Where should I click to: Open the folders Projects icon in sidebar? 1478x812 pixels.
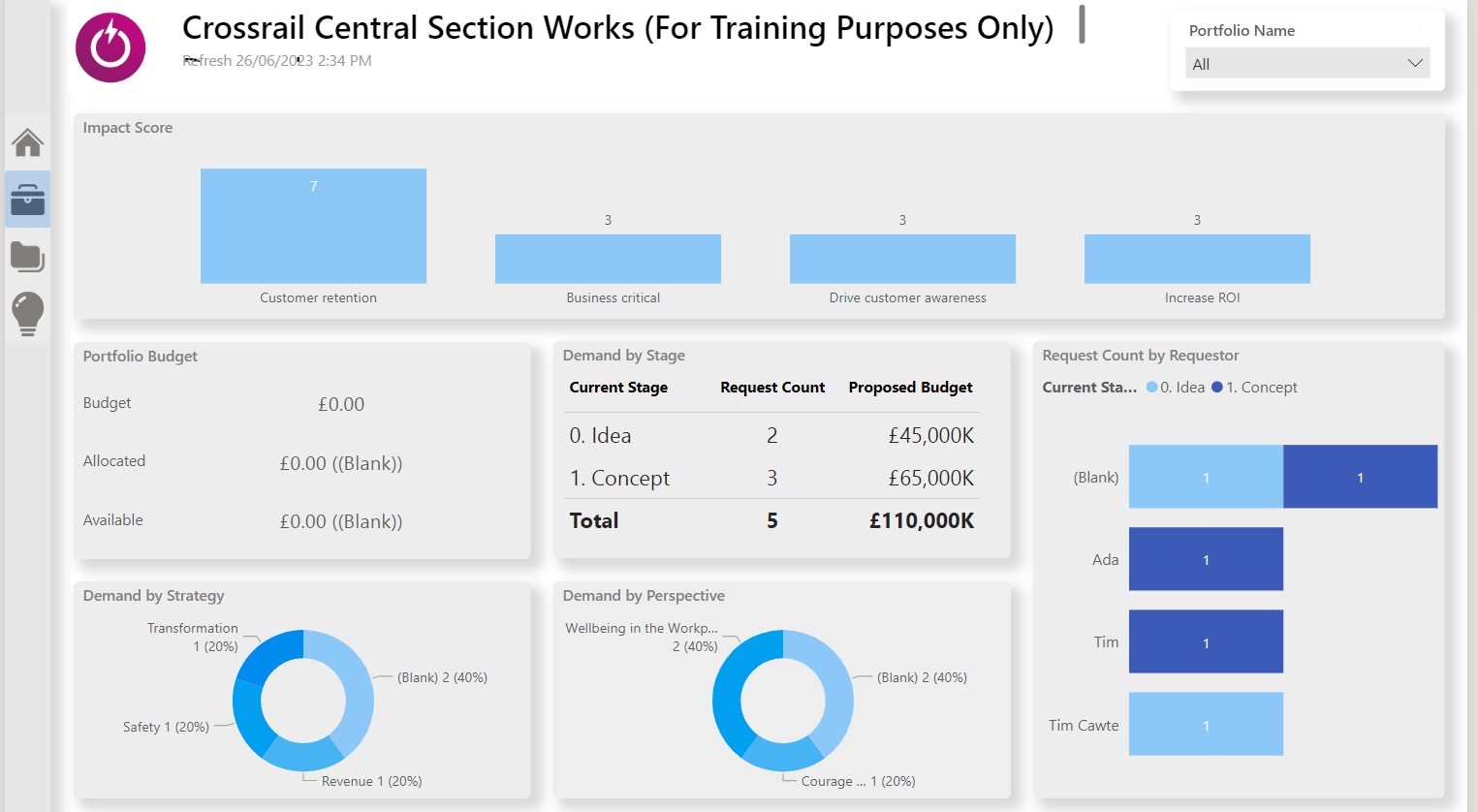pos(27,257)
